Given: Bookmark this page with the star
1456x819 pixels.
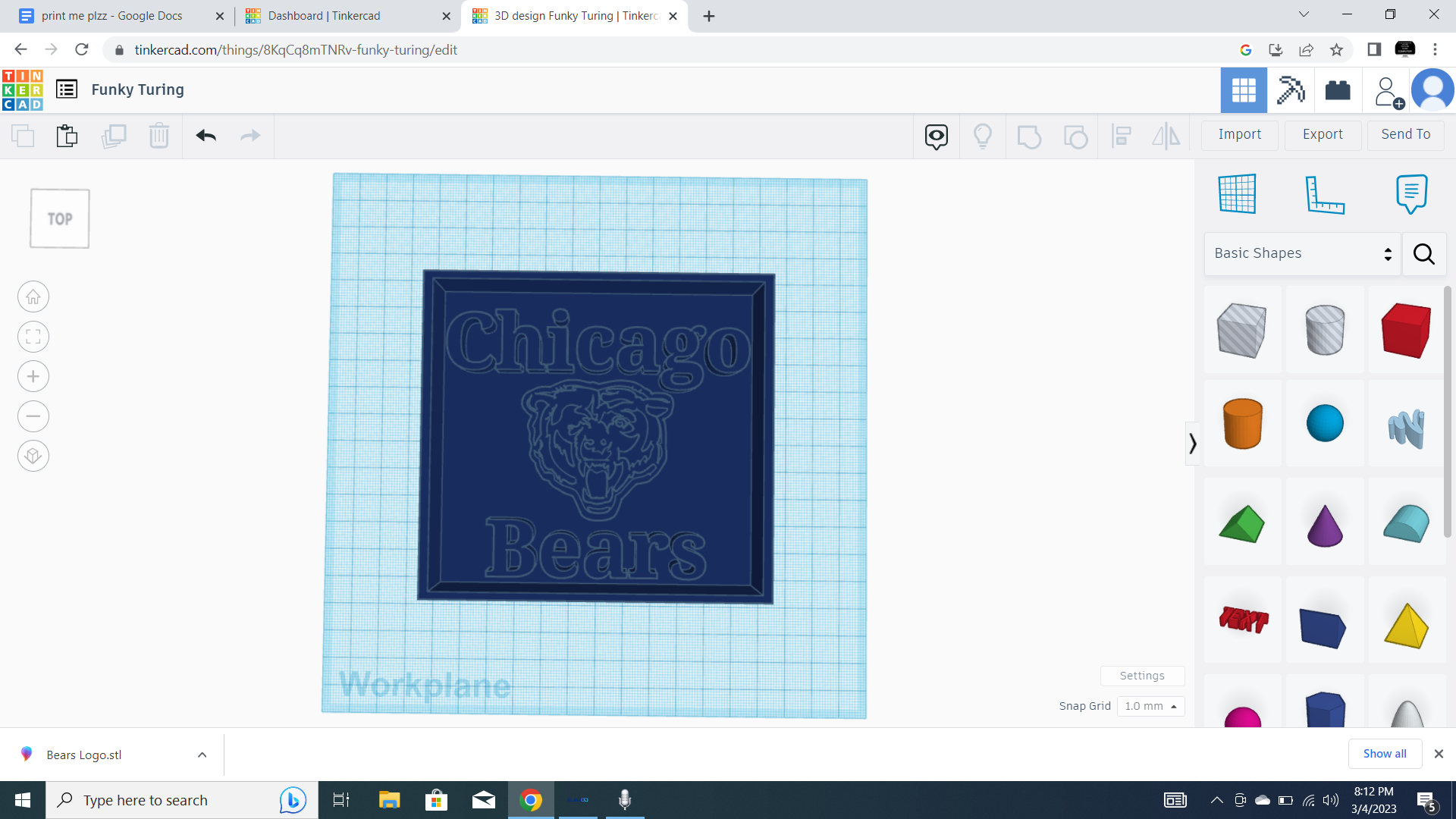Looking at the screenshot, I should coord(1336,50).
